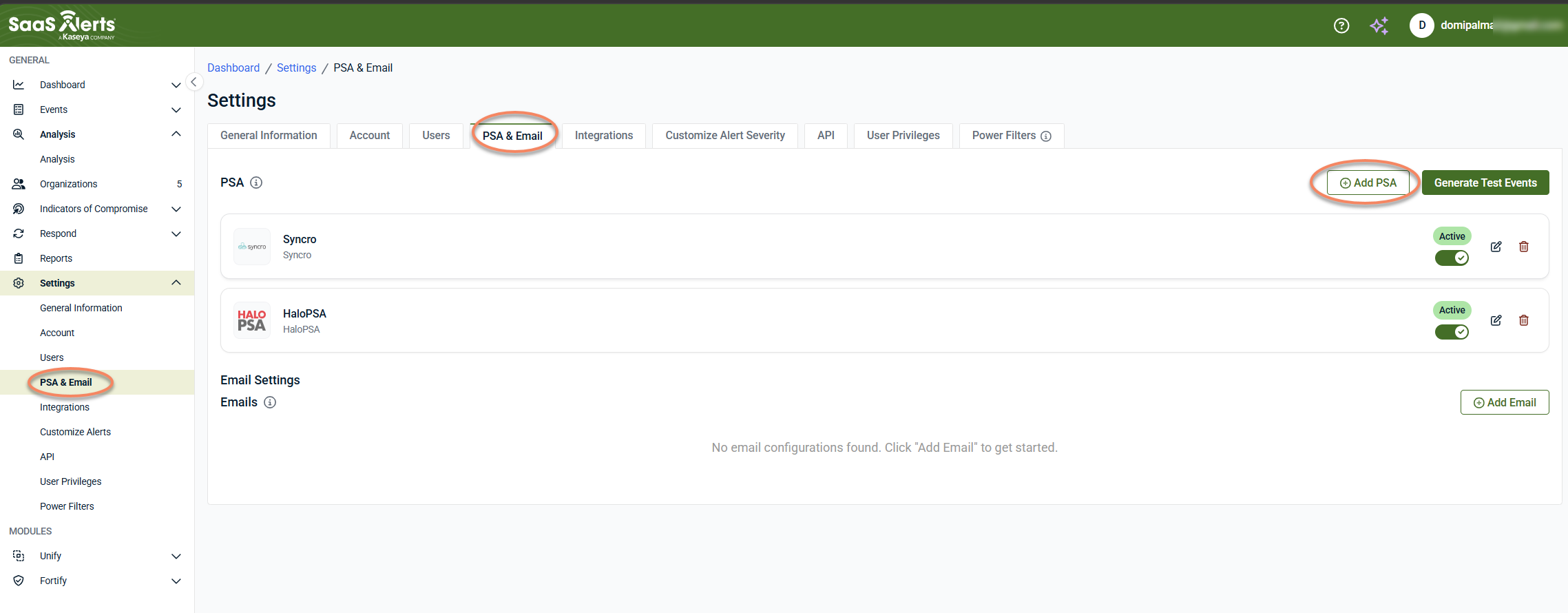
Task: Open General Information in sidebar settings
Action: [x=81, y=308]
